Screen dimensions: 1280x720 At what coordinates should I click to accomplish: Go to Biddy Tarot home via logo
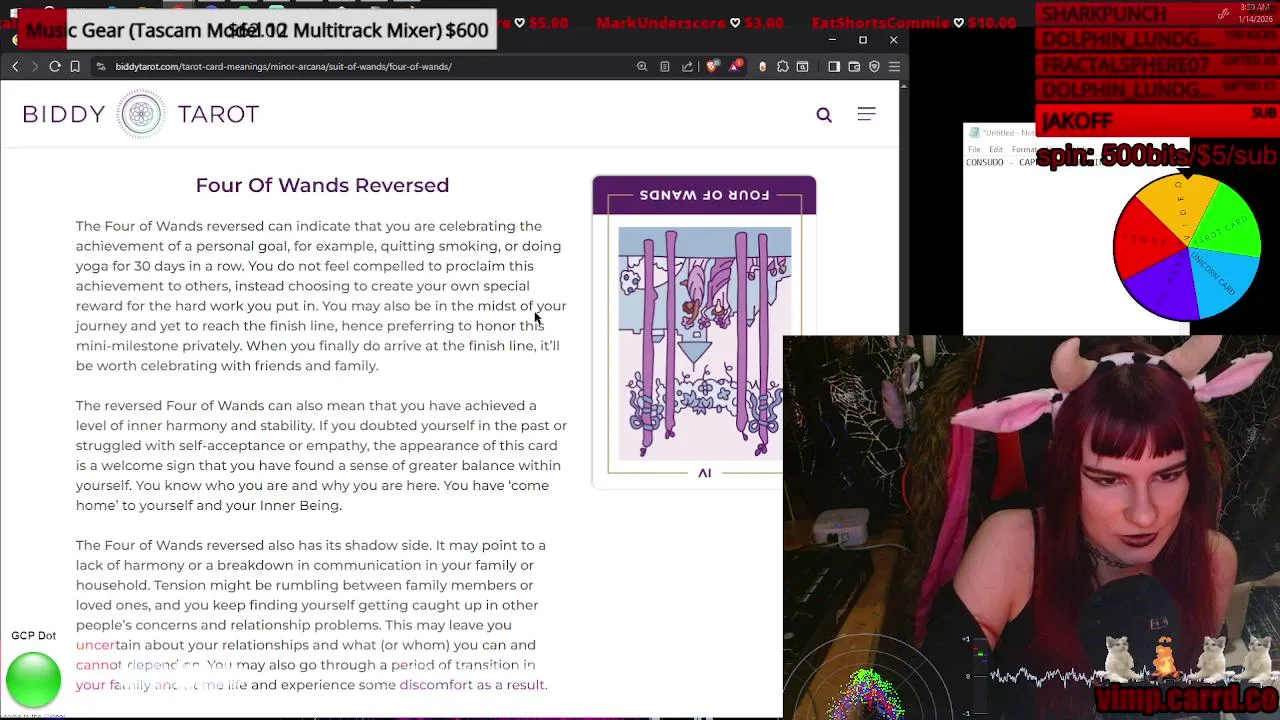pos(141,114)
